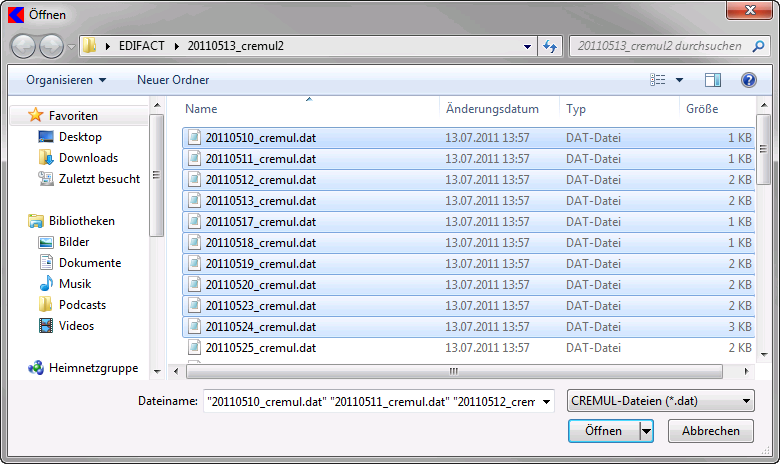The image size is (780, 464).
Task: Go back with the Back arrow button
Action: (23, 46)
